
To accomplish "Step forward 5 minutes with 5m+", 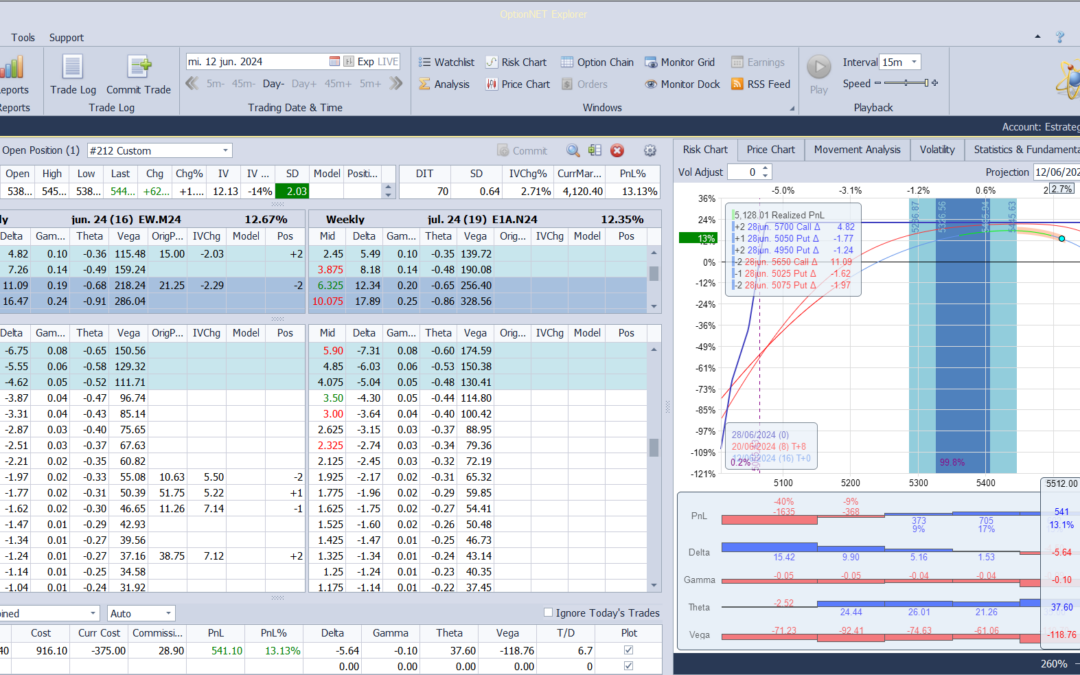I will coord(371,83).
